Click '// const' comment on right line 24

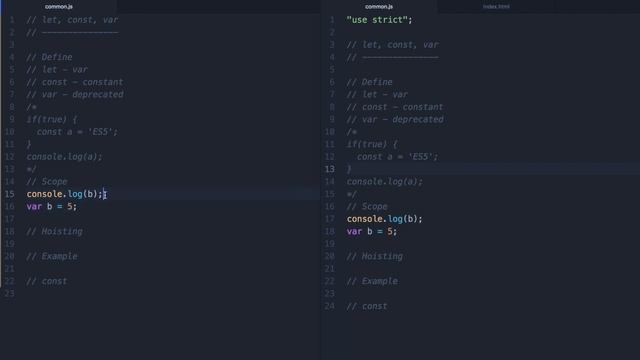click(367, 306)
